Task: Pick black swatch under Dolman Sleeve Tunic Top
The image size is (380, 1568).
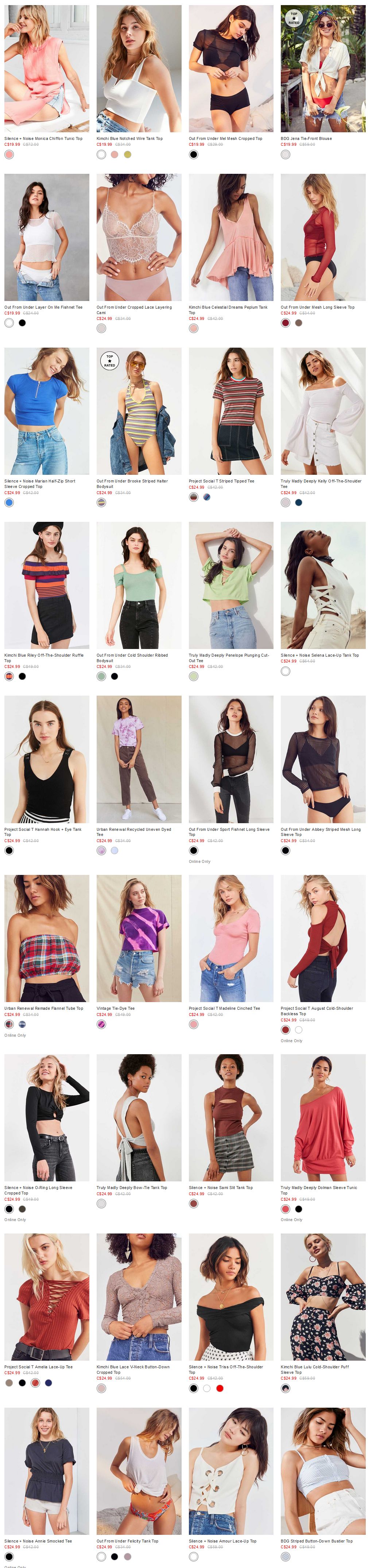Action: coord(298,1209)
